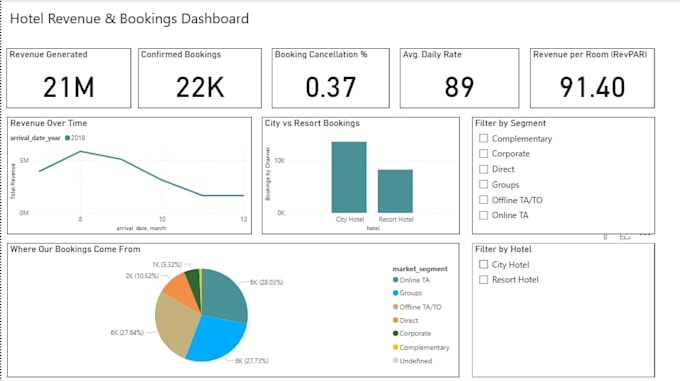Select the Offline TA/TO checkbox

(x=484, y=200)
